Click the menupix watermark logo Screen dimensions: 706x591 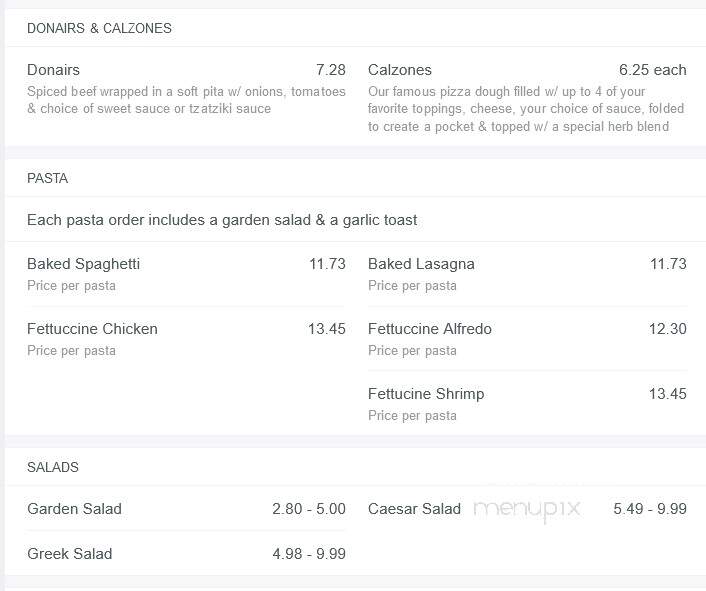[x=526, y=510]
